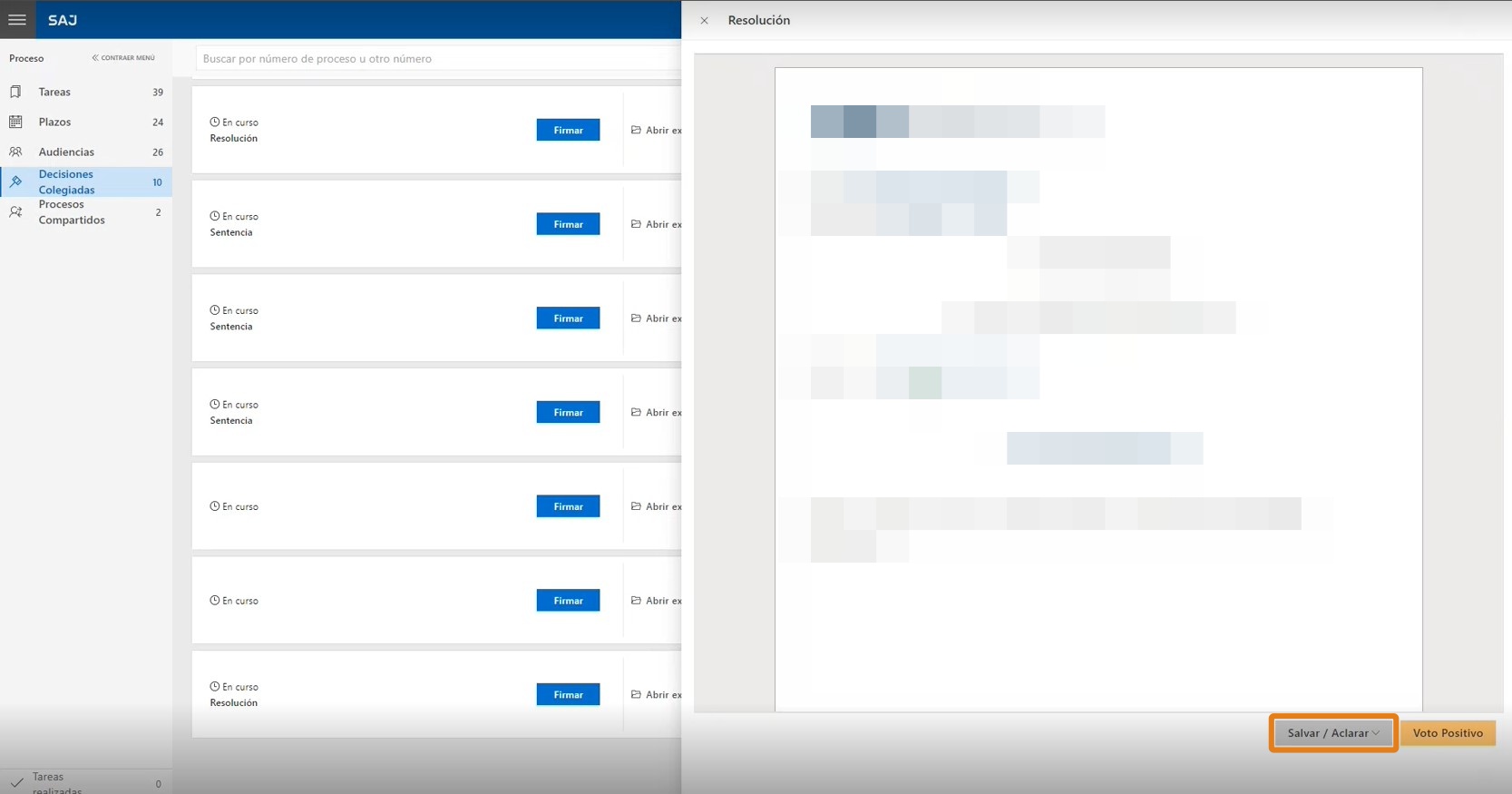
Task: Close the Resolución panel
Action: point(704,20)
